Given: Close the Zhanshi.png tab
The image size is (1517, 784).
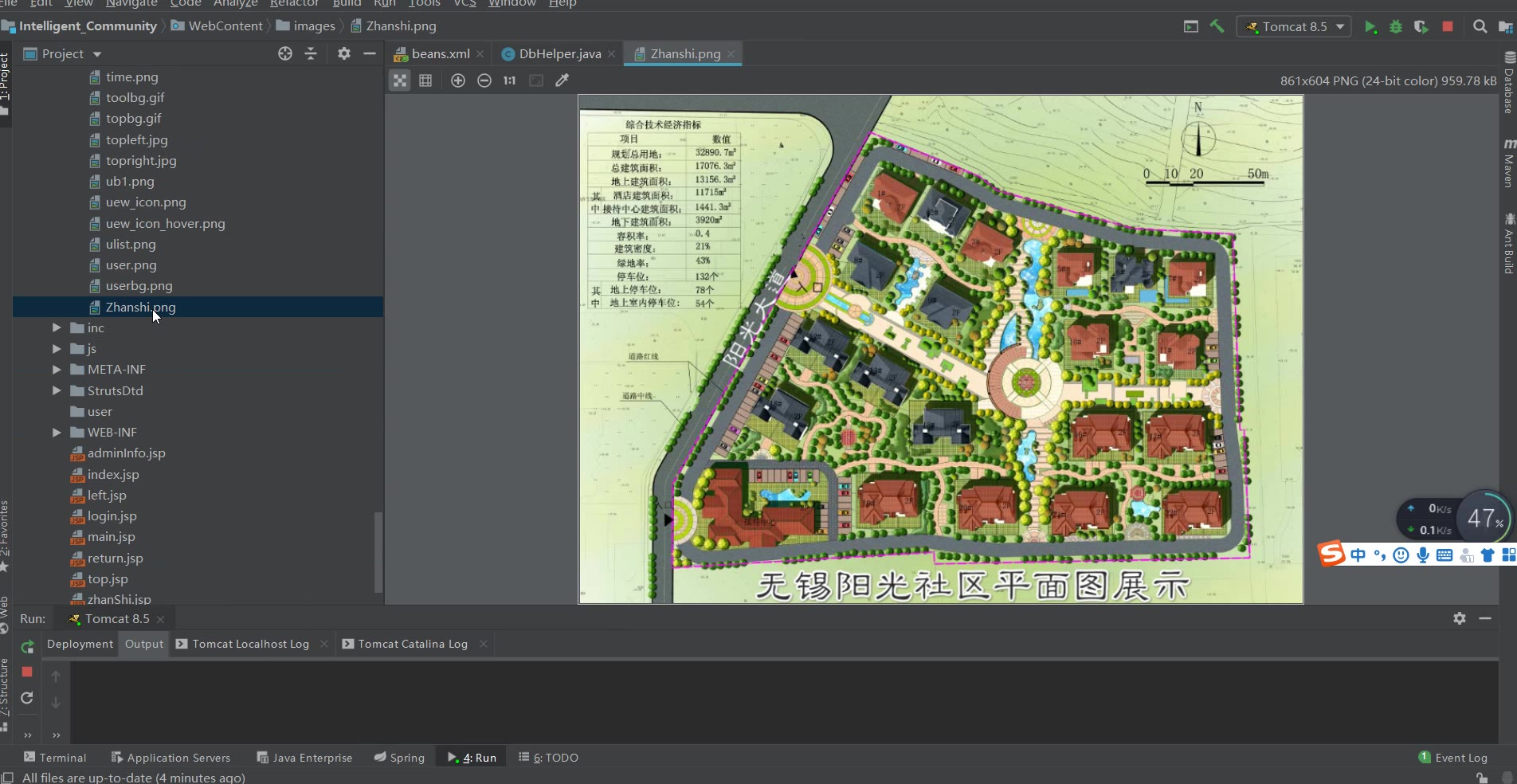Looking at the screenshot, I should [x=731, y=53].
